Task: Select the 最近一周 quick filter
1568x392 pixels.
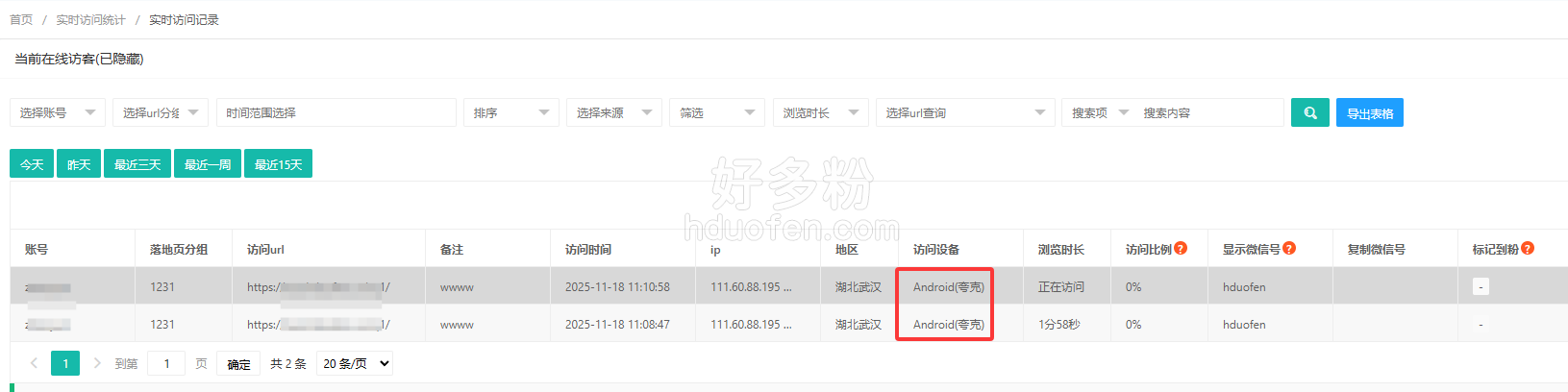Action: coord(208,164)
